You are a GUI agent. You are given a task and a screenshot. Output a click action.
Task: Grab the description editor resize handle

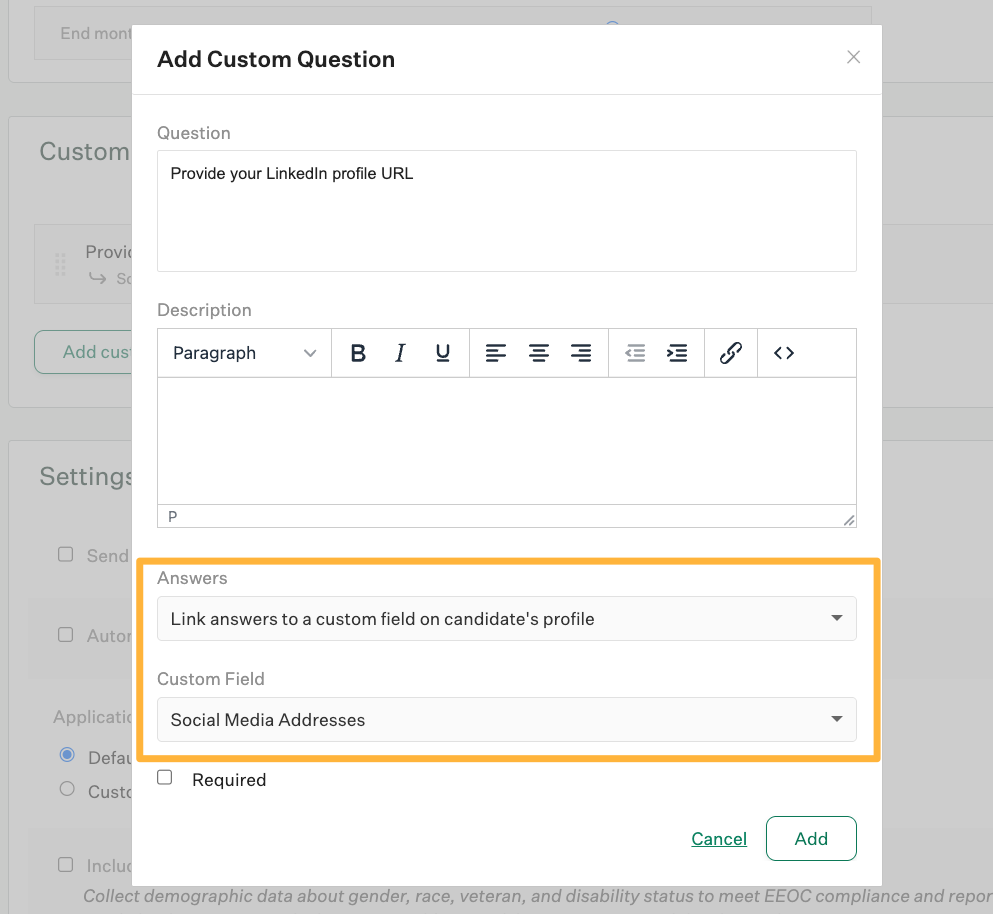(849, 519)
